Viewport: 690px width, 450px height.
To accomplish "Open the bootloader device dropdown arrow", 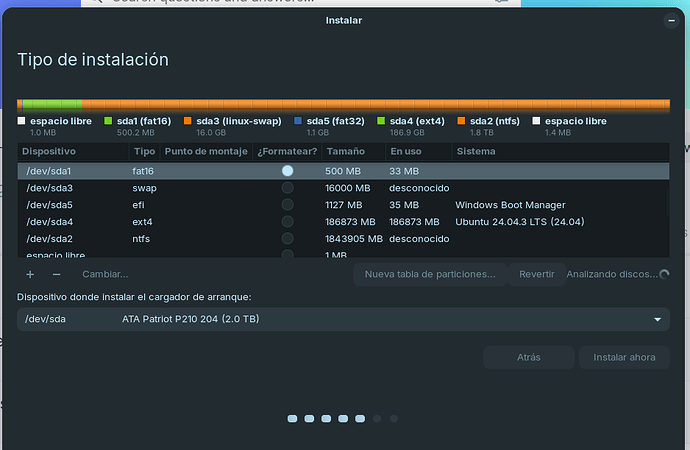I will 657,319.
